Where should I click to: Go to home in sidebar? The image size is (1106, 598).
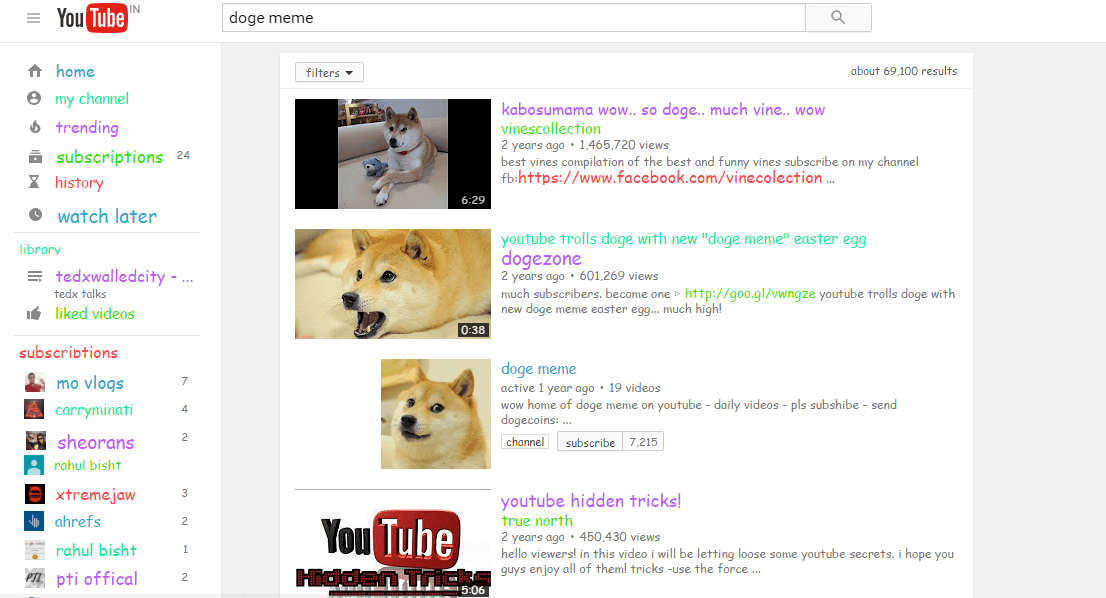(75, 71)
